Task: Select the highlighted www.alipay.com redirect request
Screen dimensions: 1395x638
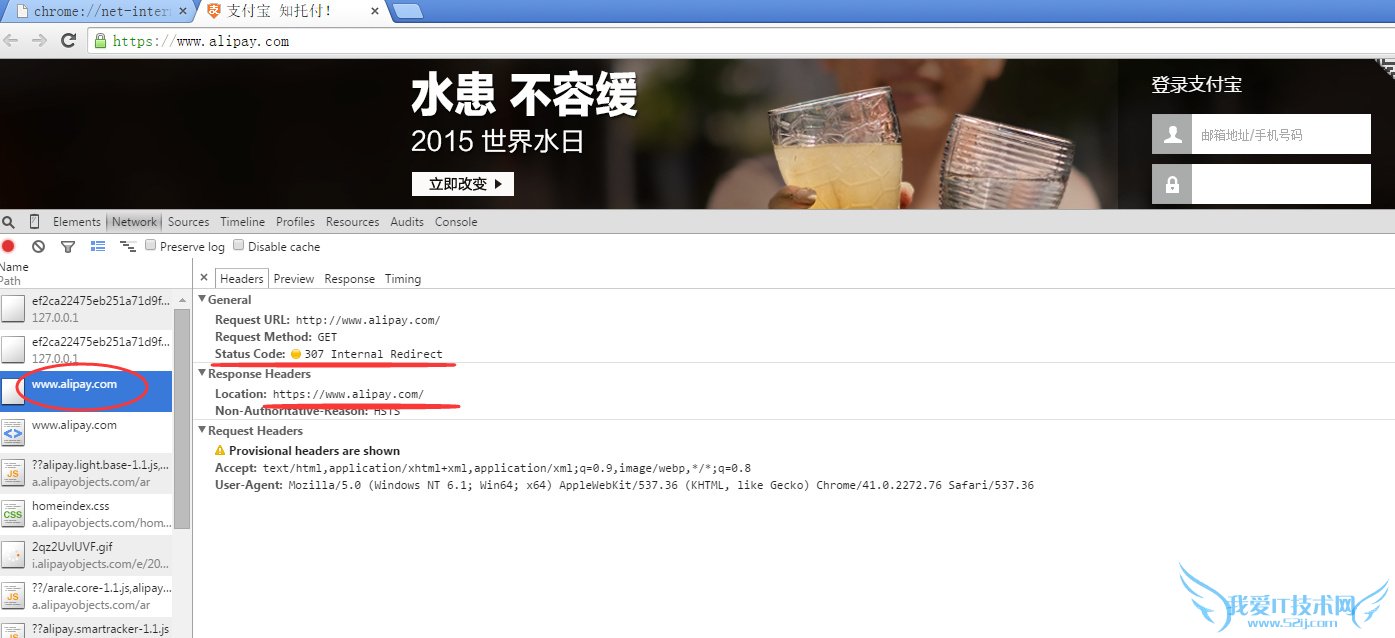Action: pos(86,390)
